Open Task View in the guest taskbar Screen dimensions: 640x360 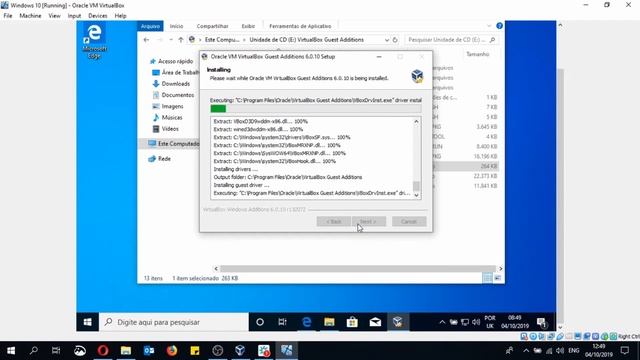(x=282, y=322)
